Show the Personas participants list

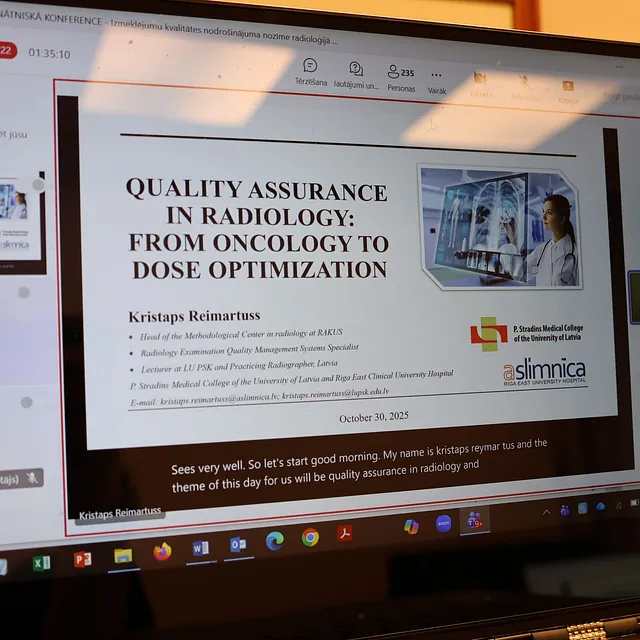[x=400, y=78]
